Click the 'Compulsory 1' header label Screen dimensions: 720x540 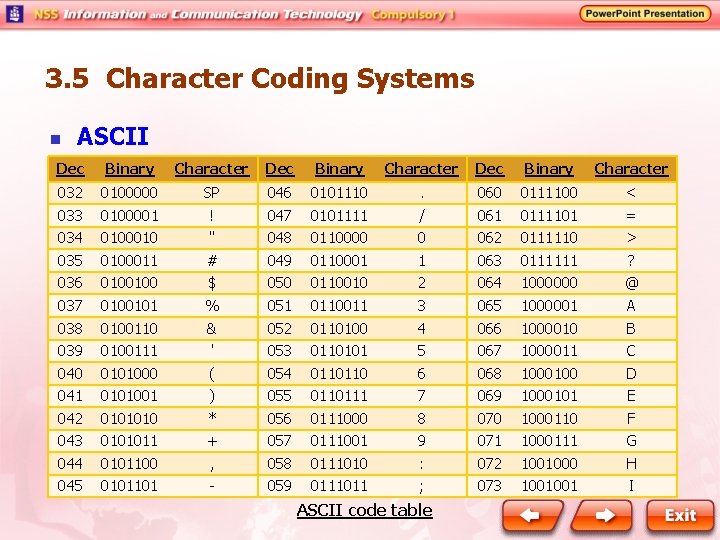click(412, 15)
